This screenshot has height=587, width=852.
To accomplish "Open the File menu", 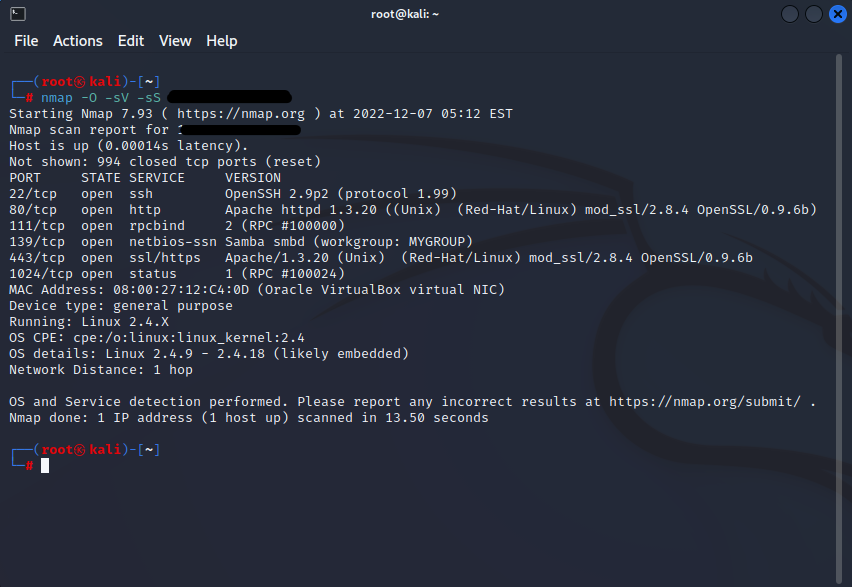I will coord(26,41).
